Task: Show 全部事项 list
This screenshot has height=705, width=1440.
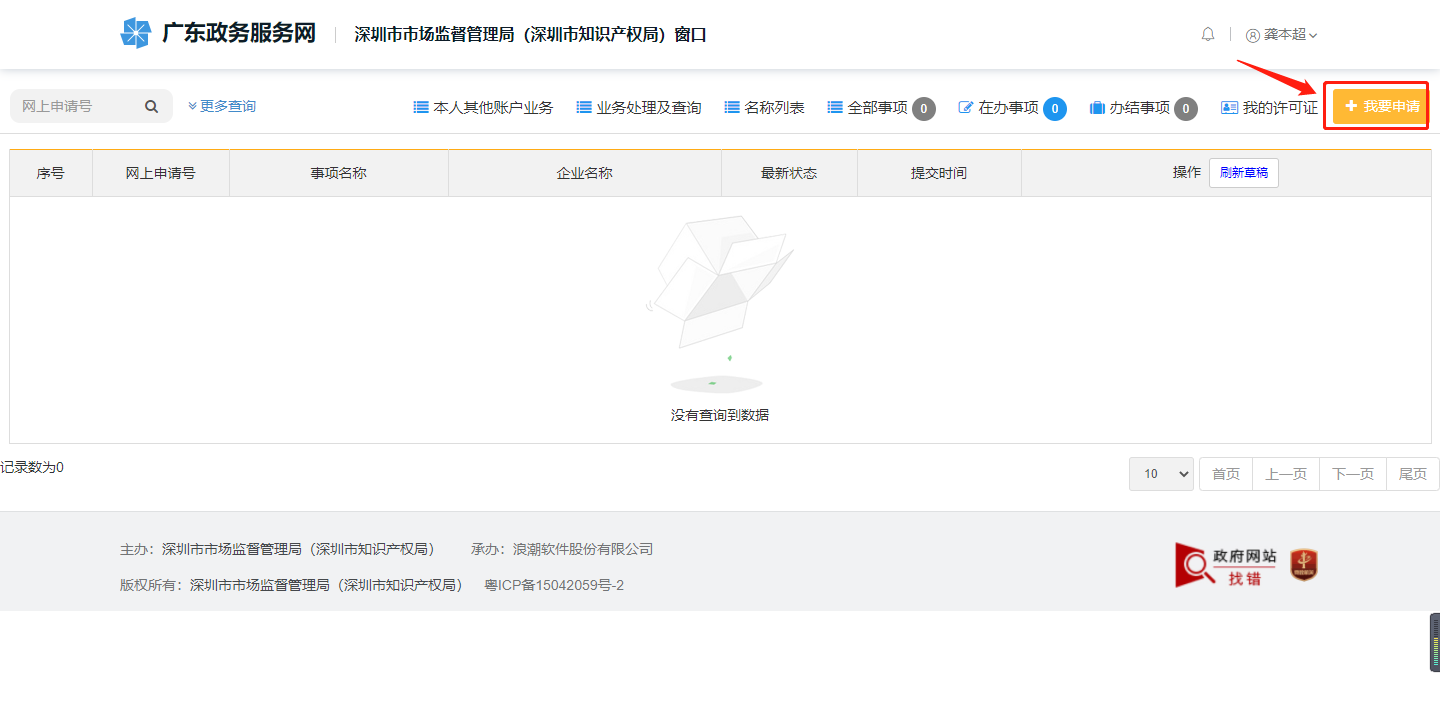Action: coord(868,108)
